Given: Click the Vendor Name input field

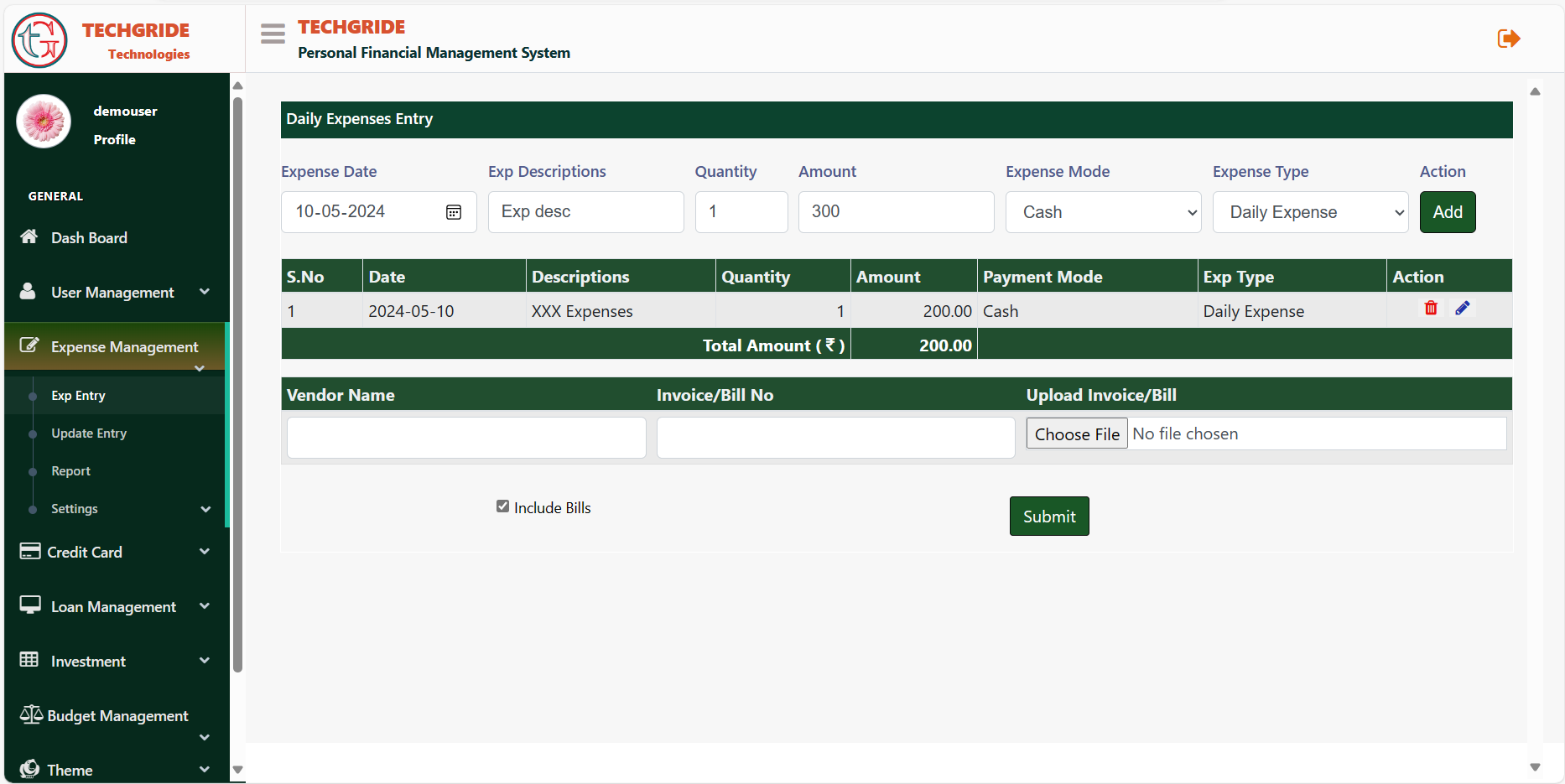Looking at the screenshot, I should 466,438.
